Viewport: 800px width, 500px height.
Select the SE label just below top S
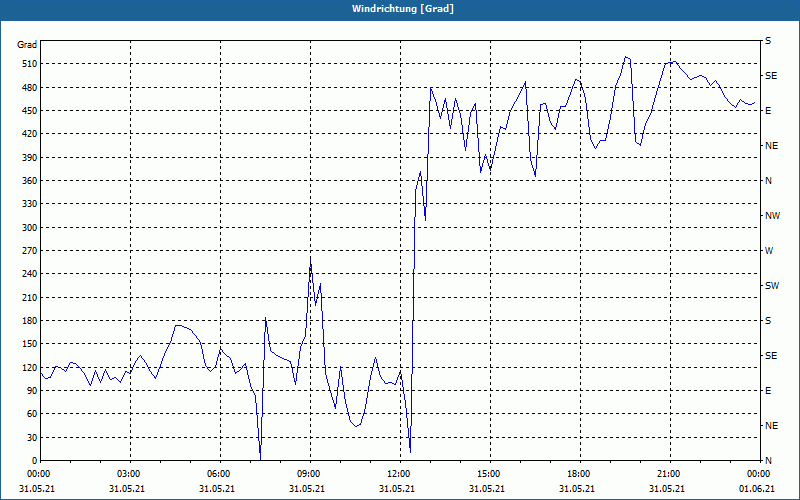771,76
